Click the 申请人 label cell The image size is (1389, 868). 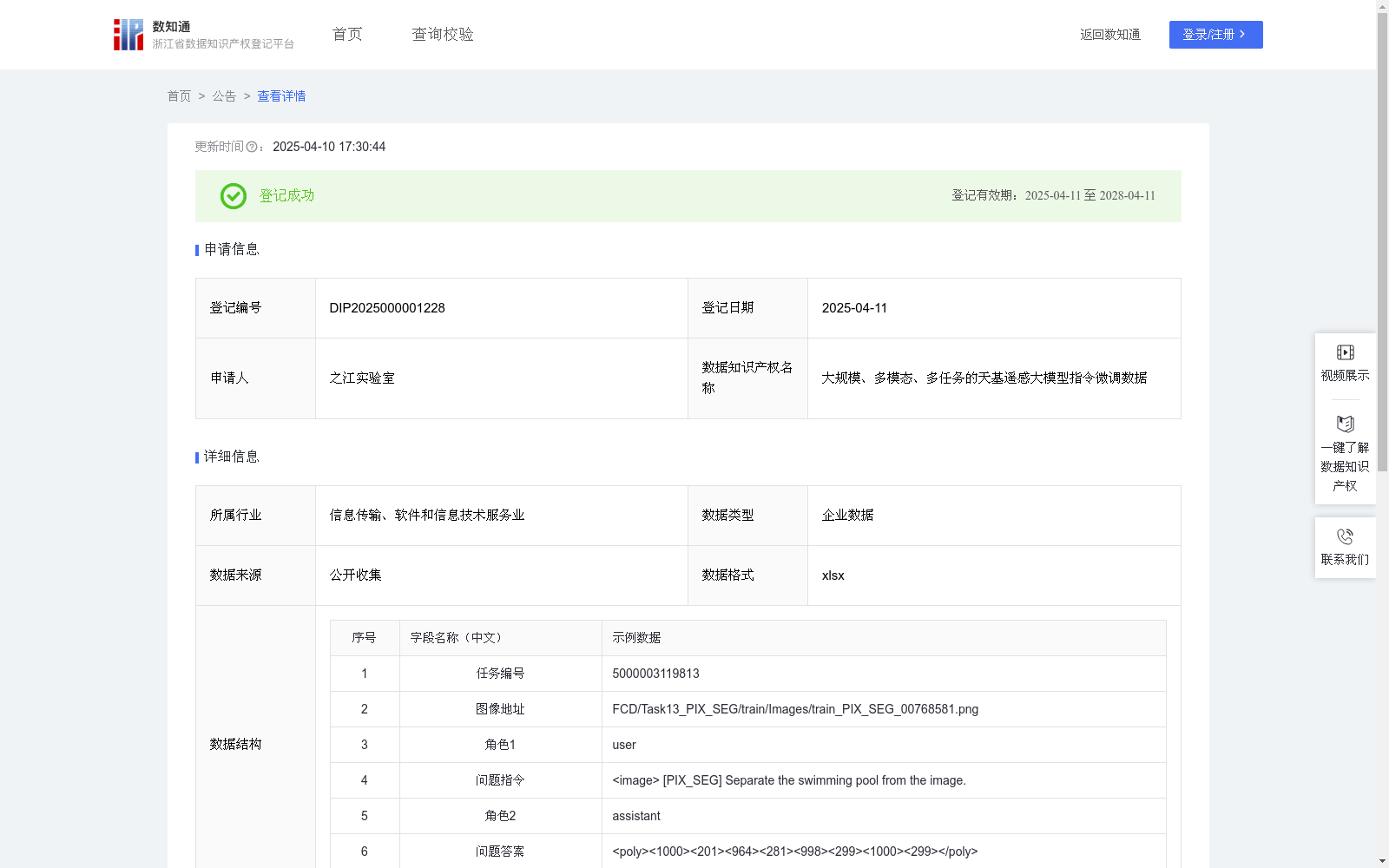pyautogui.click(x=255, y=378)
